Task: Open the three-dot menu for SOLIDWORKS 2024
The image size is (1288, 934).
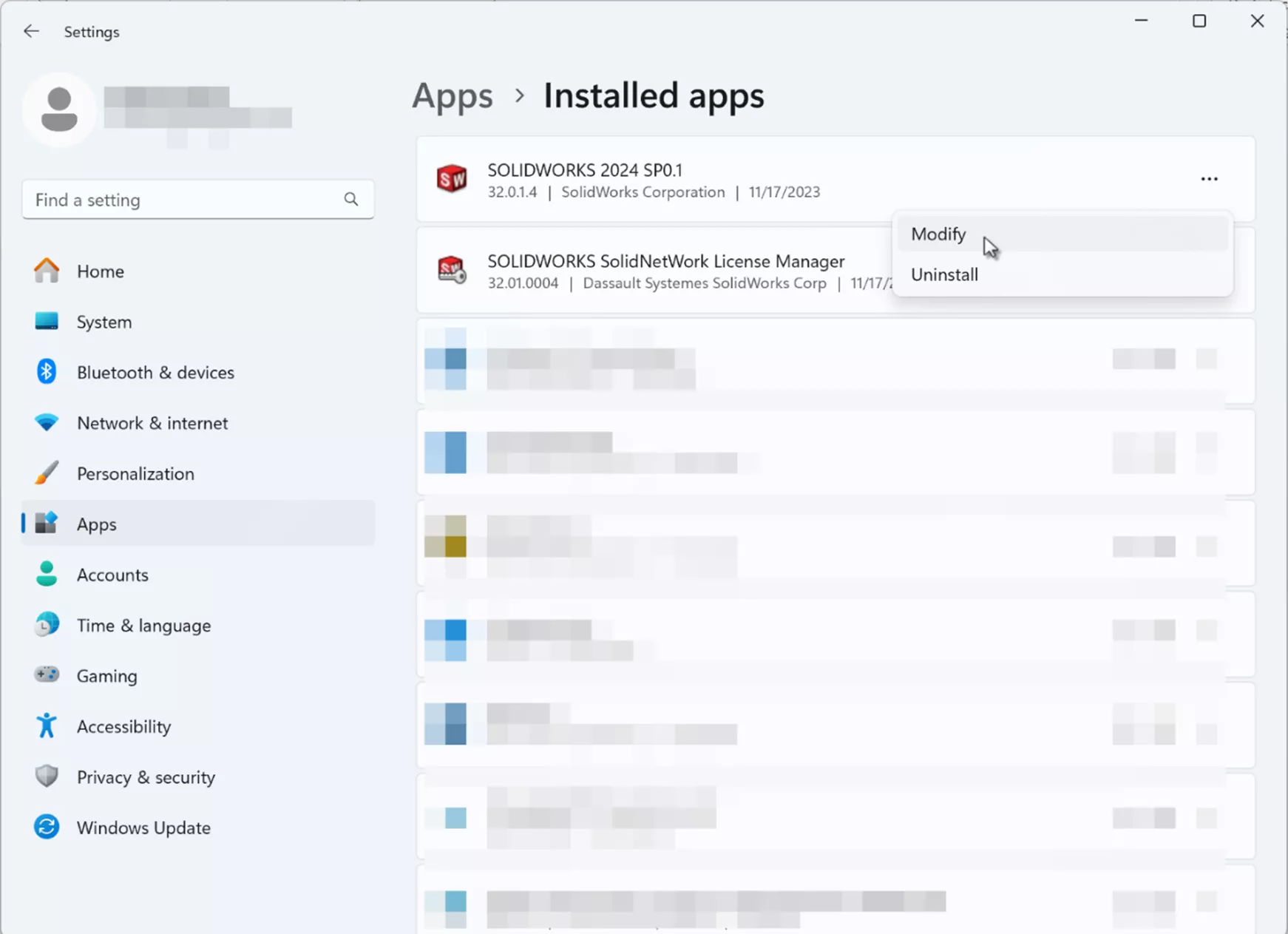Action: pyautogui.click(x=1209, y=179)
